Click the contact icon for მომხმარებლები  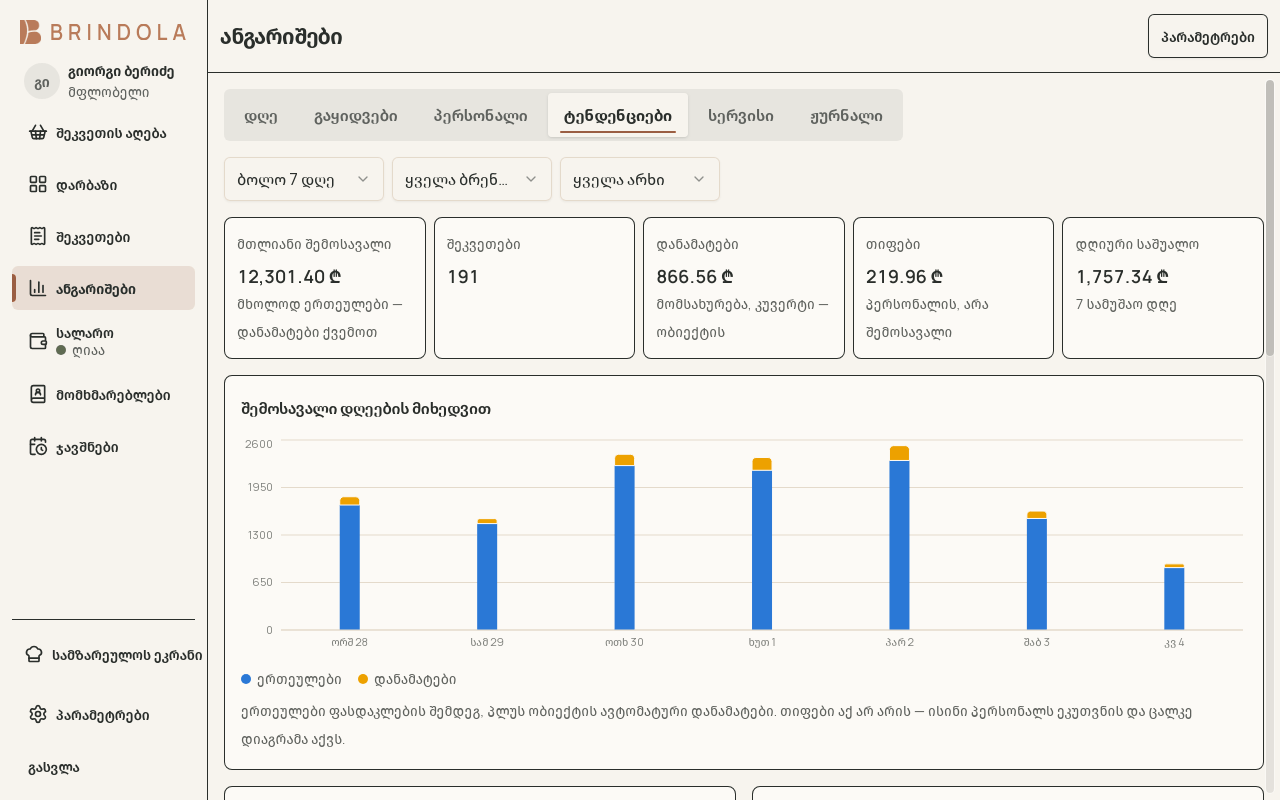click(38, 394)
